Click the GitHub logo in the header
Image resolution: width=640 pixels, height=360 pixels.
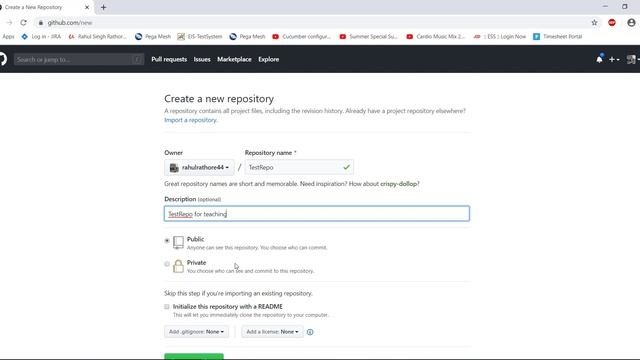click(2, 59)
